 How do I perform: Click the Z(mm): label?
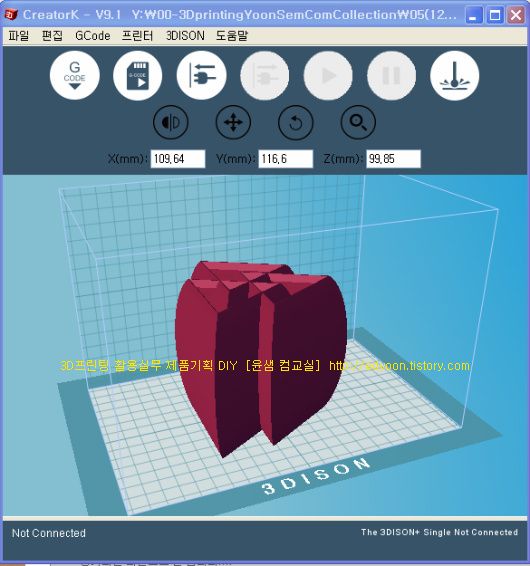(343, 159)
